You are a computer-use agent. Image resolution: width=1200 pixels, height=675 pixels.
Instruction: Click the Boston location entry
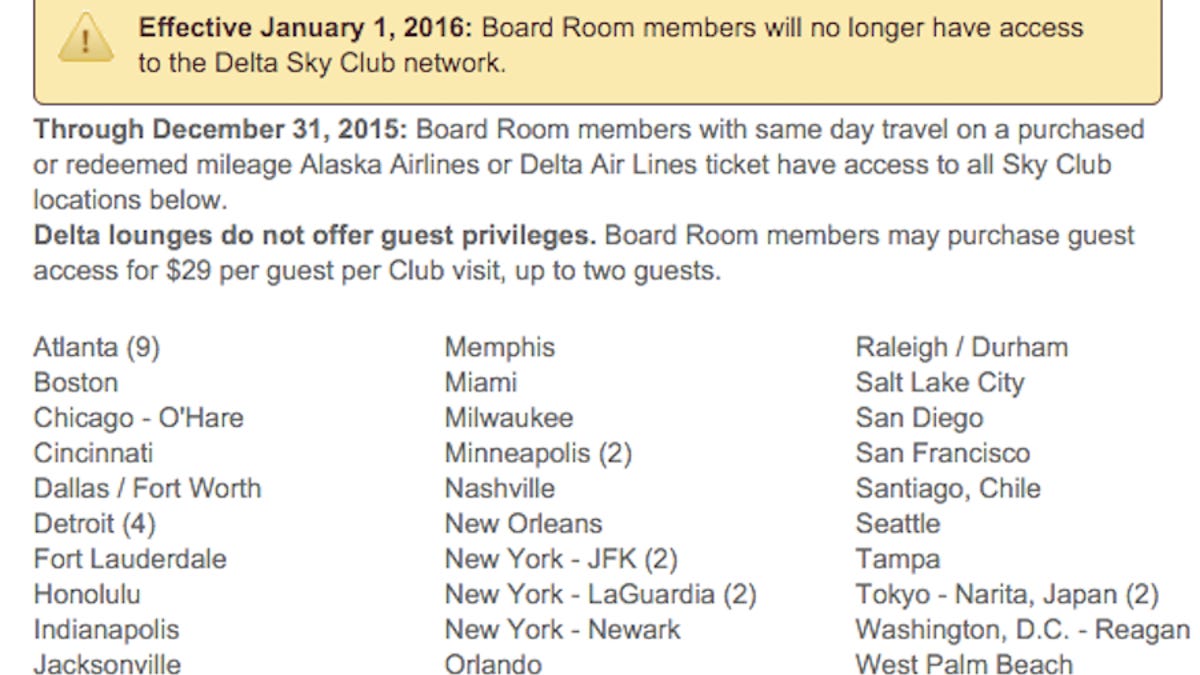coord(76,383)
